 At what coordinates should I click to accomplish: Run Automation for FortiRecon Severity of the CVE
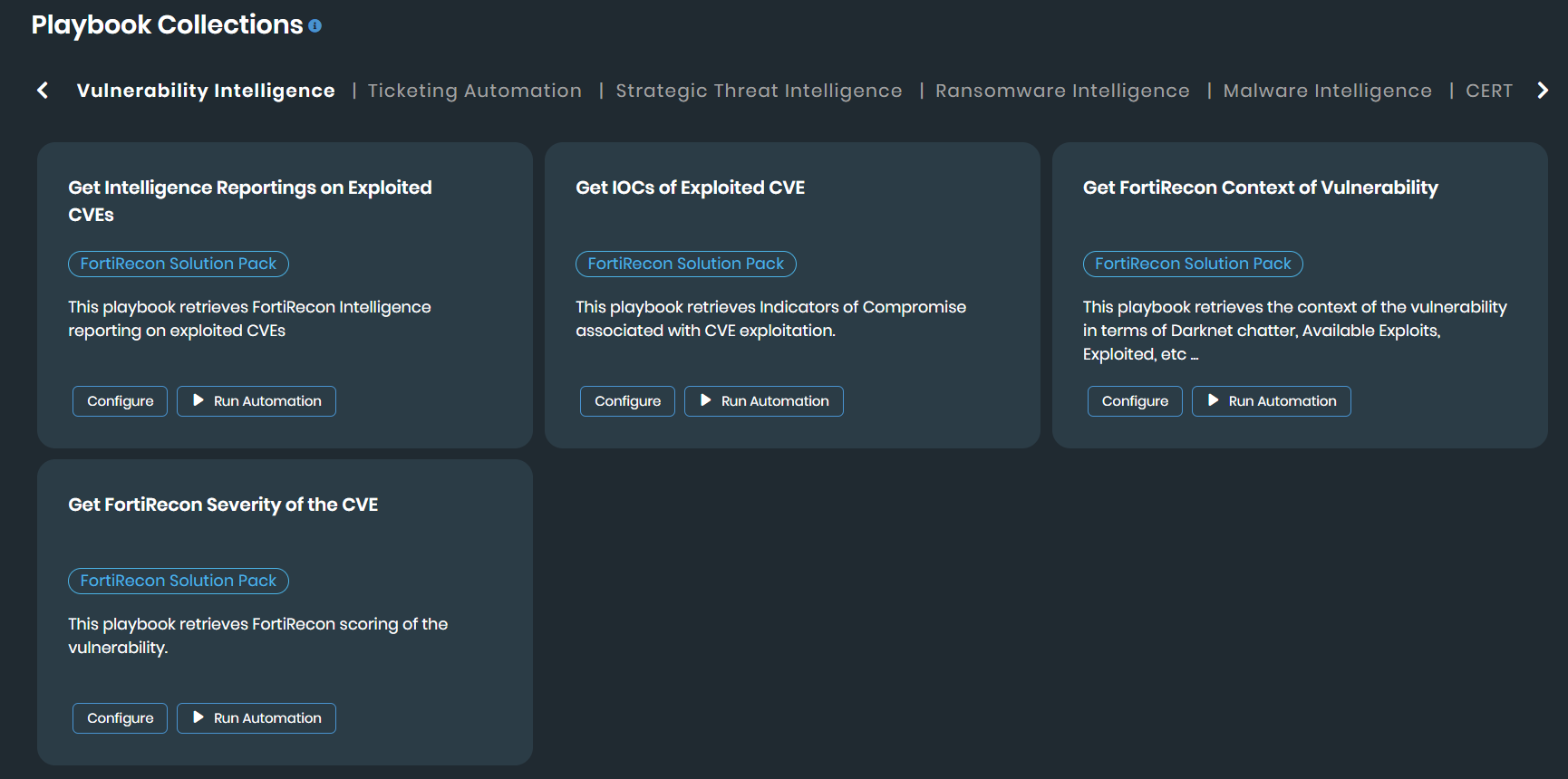coord(256,718)
